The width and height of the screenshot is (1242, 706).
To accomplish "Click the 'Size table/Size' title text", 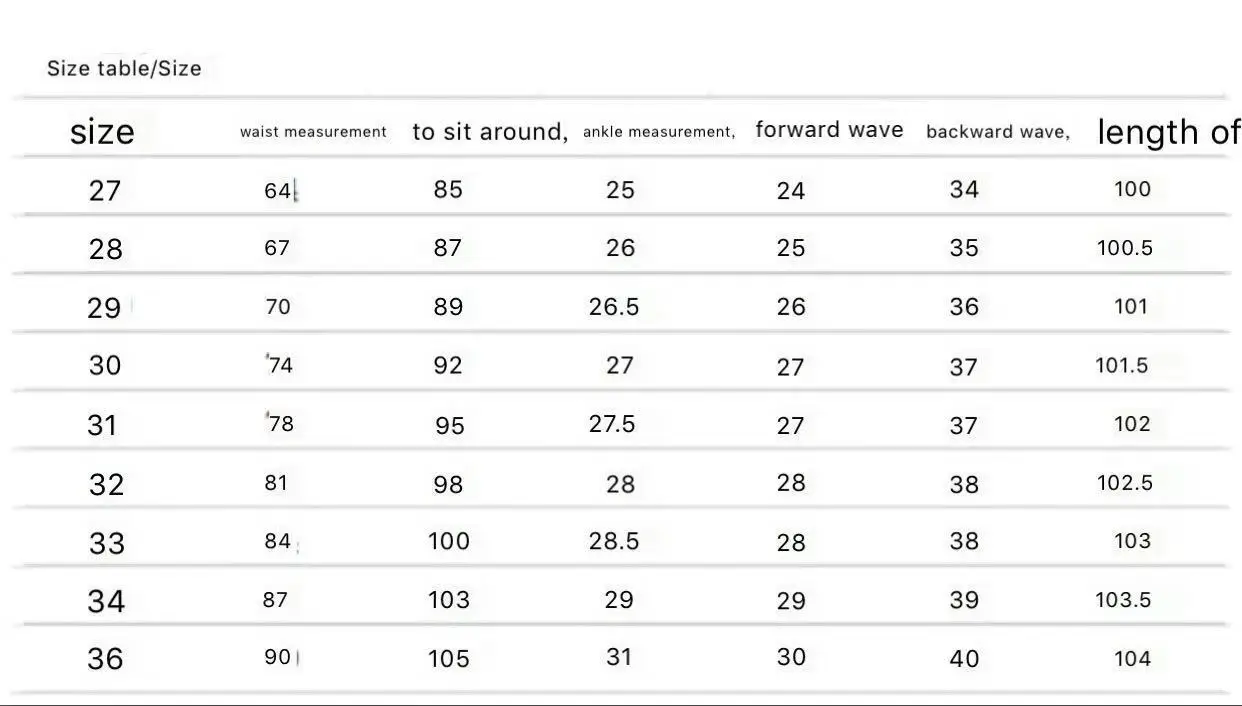I will tap(124, 69).
